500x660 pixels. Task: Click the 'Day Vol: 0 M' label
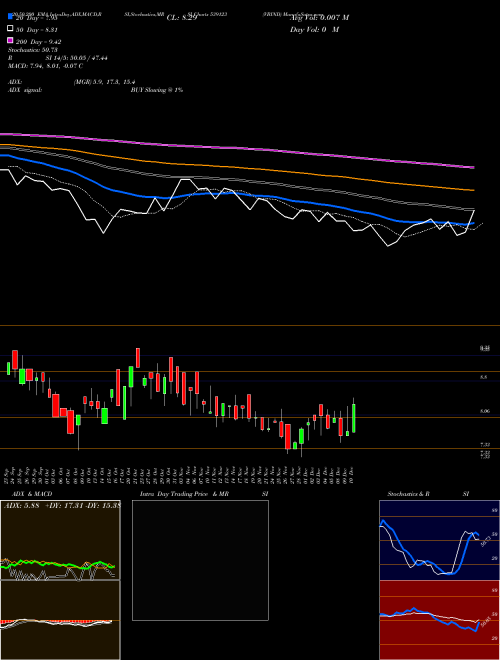(x=314, y=29)
